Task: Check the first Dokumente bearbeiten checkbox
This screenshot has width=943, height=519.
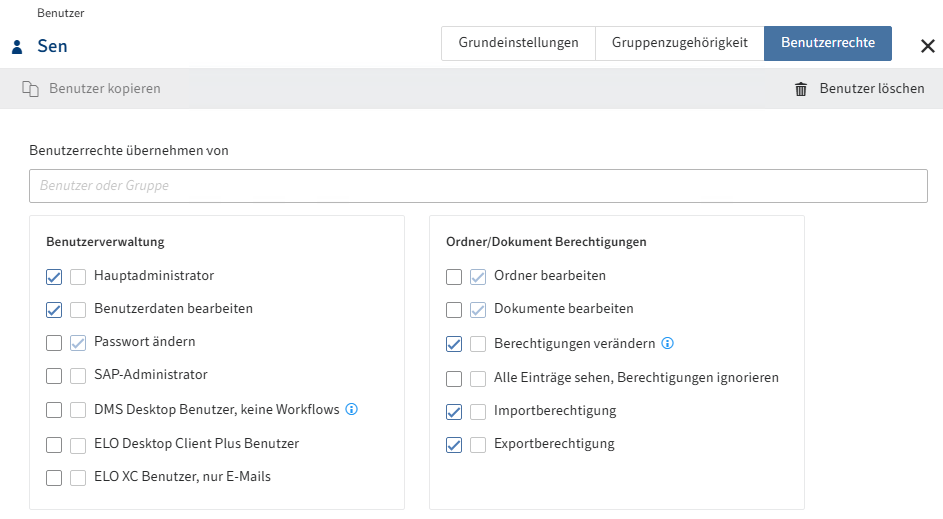Action: pos(454,310)
